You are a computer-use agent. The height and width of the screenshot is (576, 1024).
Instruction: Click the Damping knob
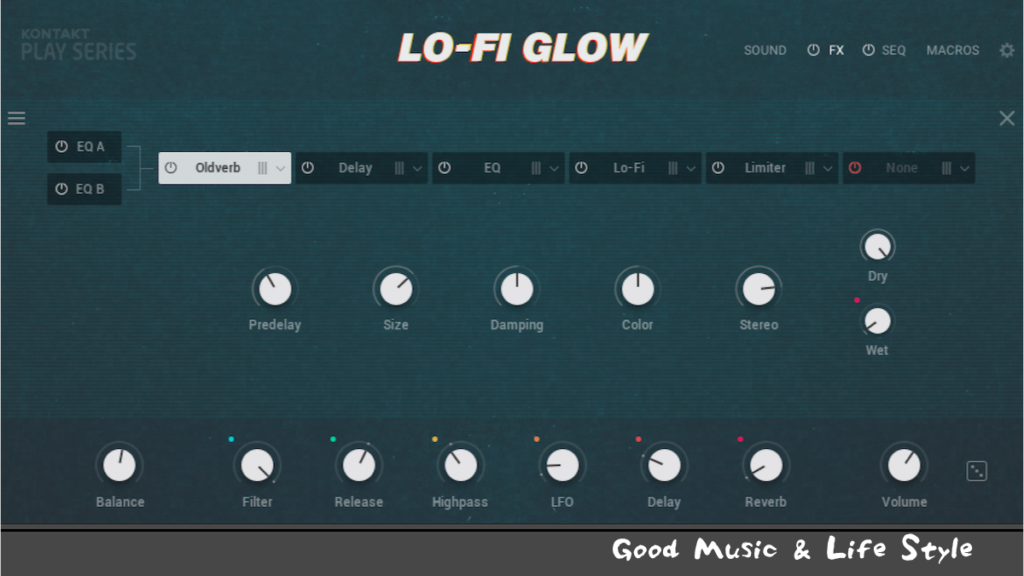[x=517, y=289]
